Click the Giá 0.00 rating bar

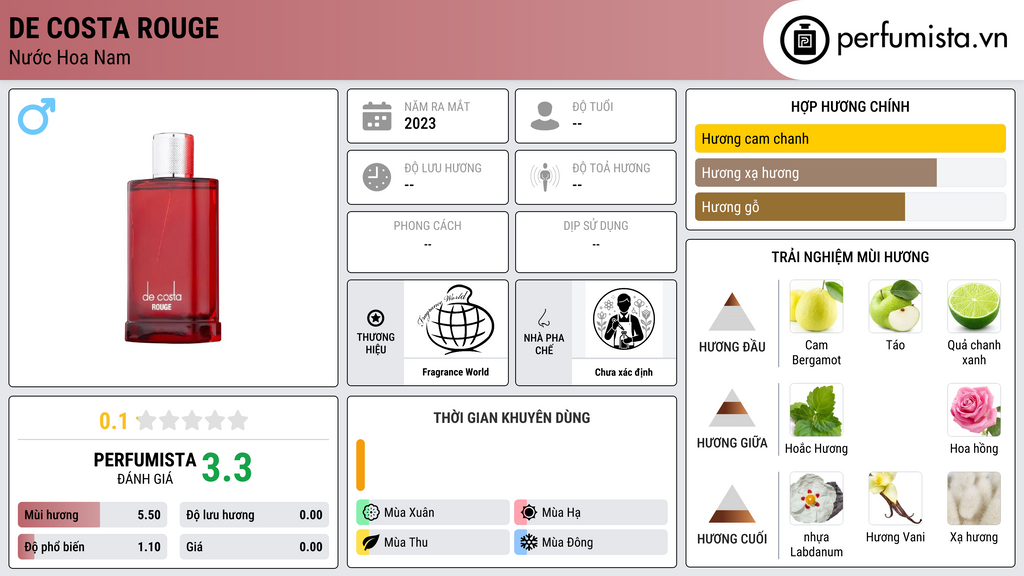254,547
